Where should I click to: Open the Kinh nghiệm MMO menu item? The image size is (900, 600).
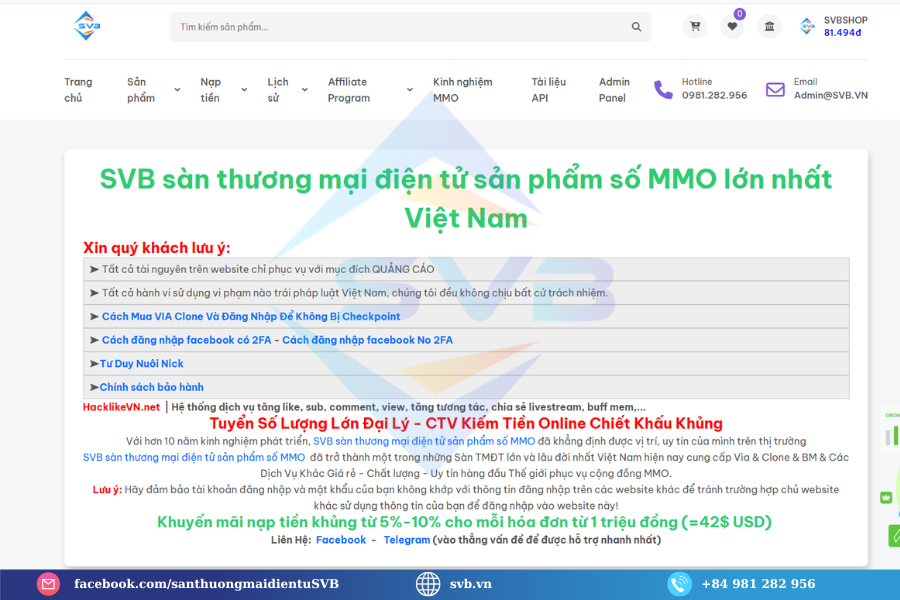[466, 89]
